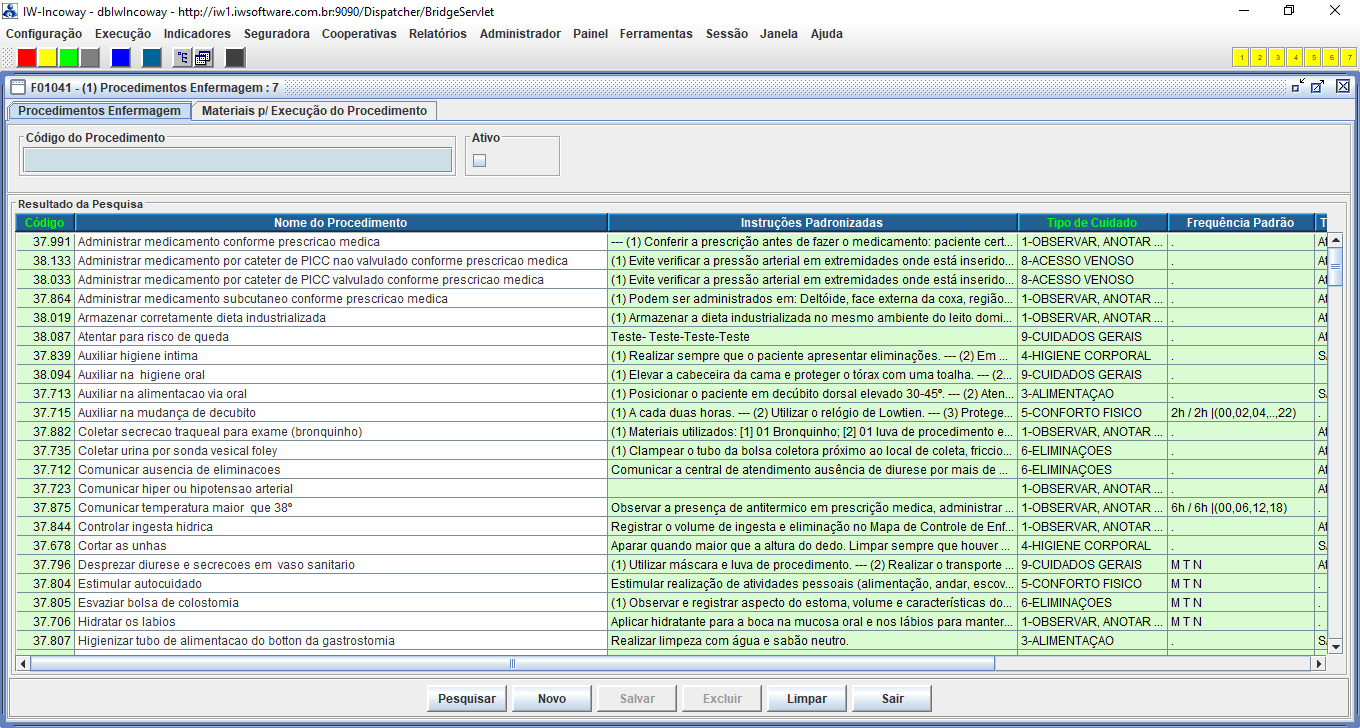Click the Limpar button
The width and height of the screenshot is (1360, 728).
807,699
